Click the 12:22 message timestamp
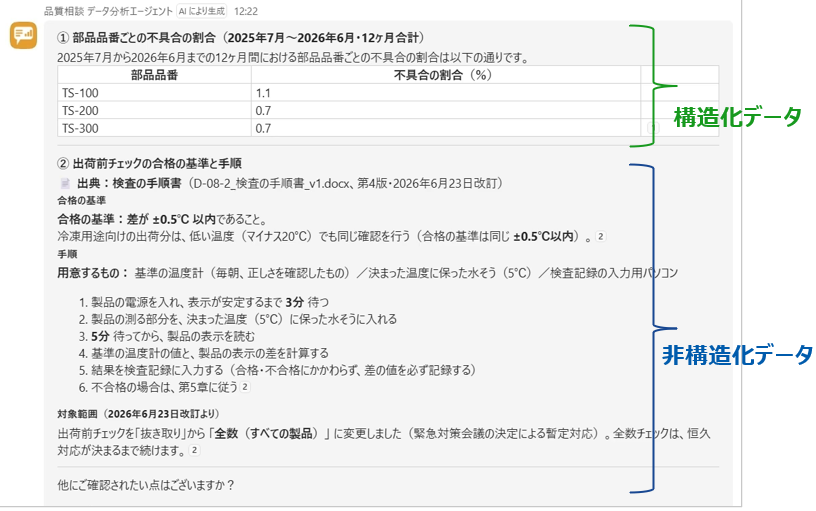Image resolution: width=816 pixels, height=511 pixels. click(x=246, y=11)
